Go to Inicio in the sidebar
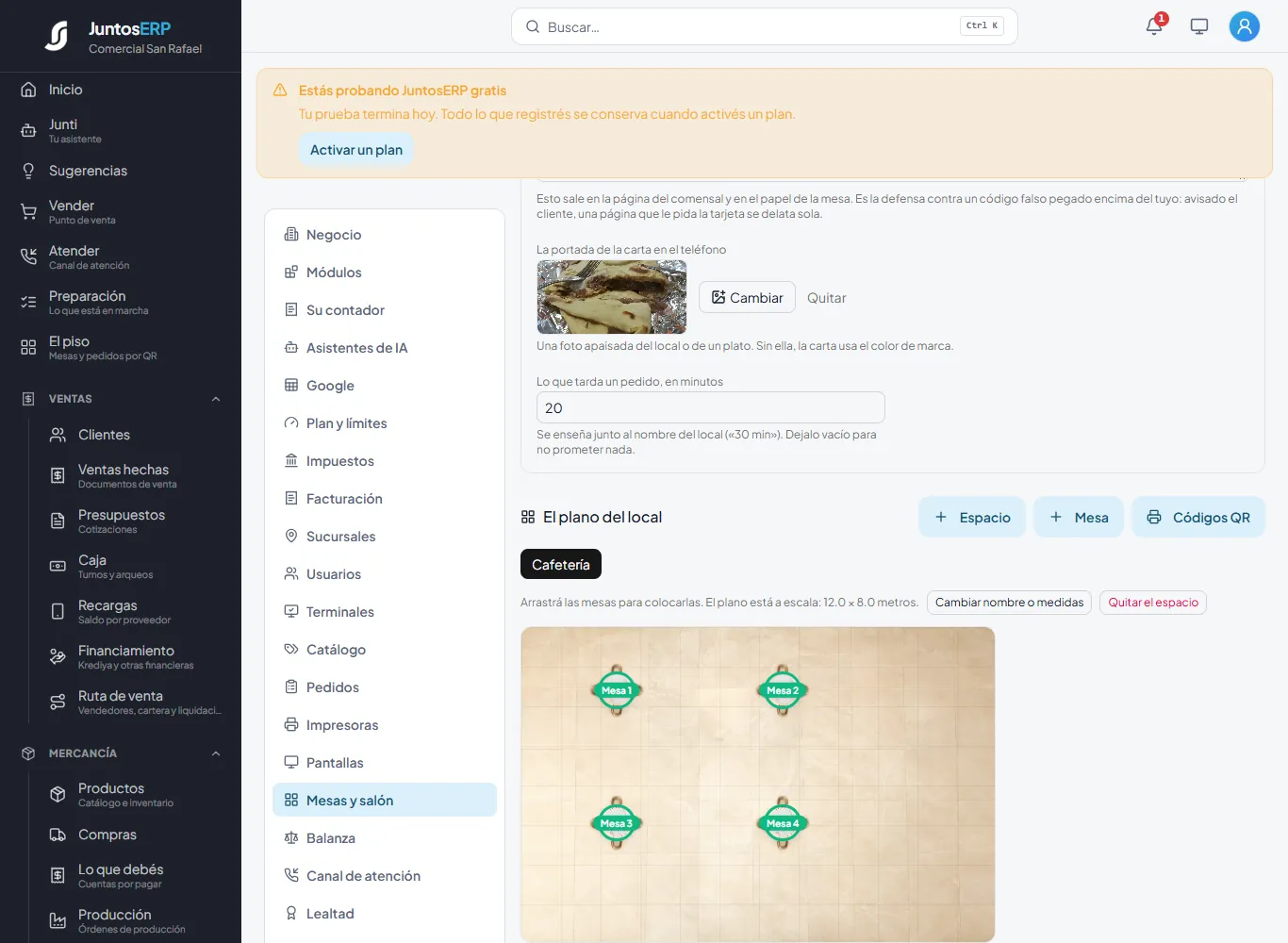 coord(121,90)
